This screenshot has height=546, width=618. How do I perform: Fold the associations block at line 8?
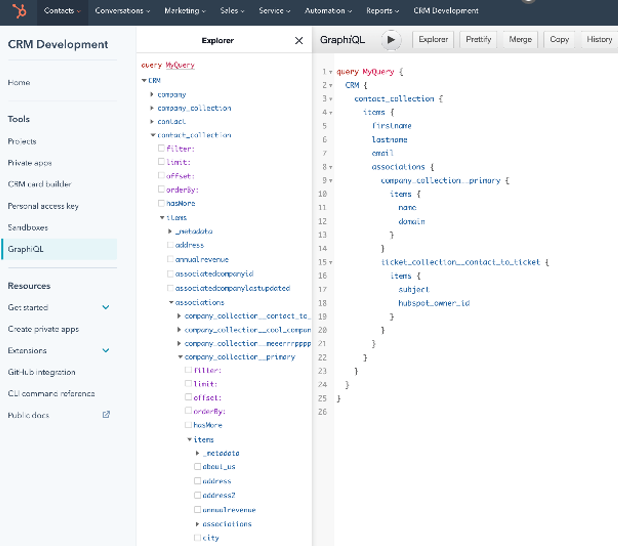pyautogui.click(x=330, y=167)
